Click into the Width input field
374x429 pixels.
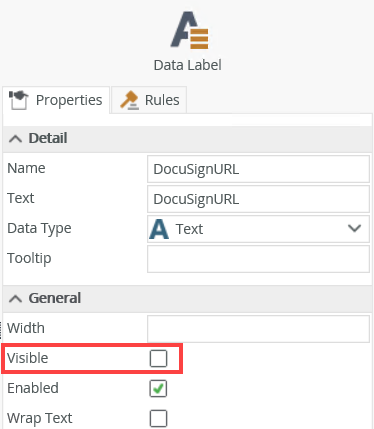(258, 329)
